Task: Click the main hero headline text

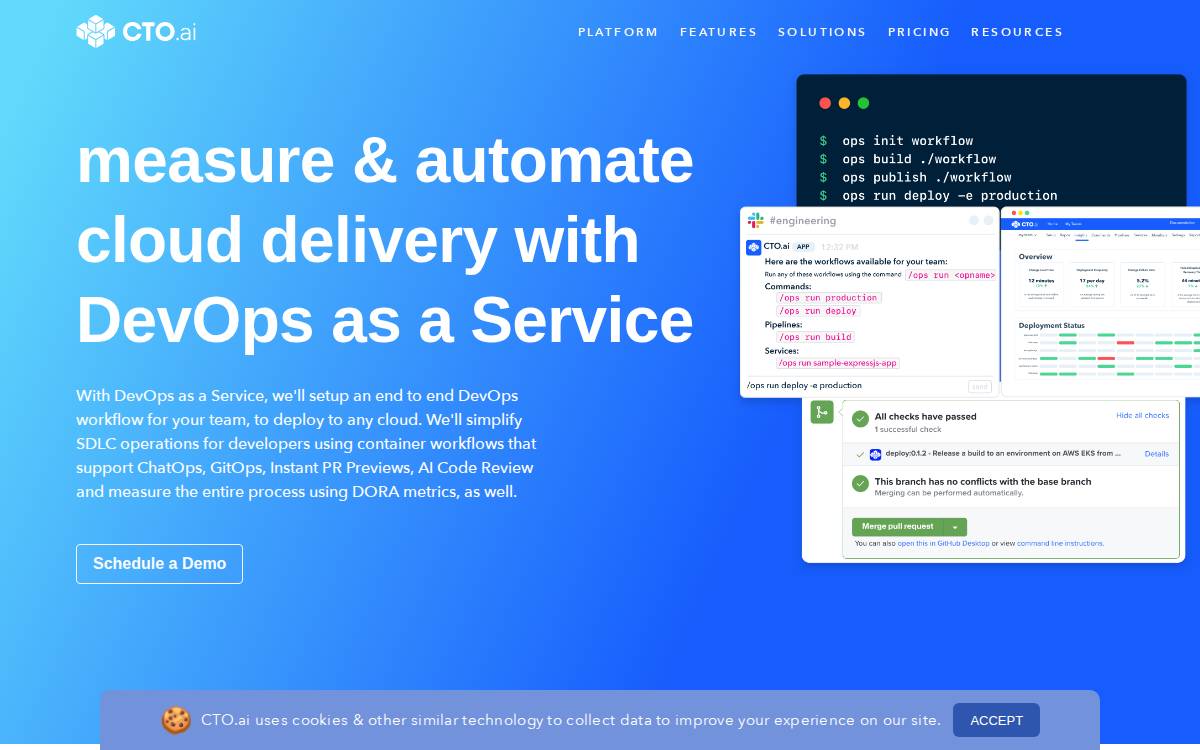Action: [385, 240]
